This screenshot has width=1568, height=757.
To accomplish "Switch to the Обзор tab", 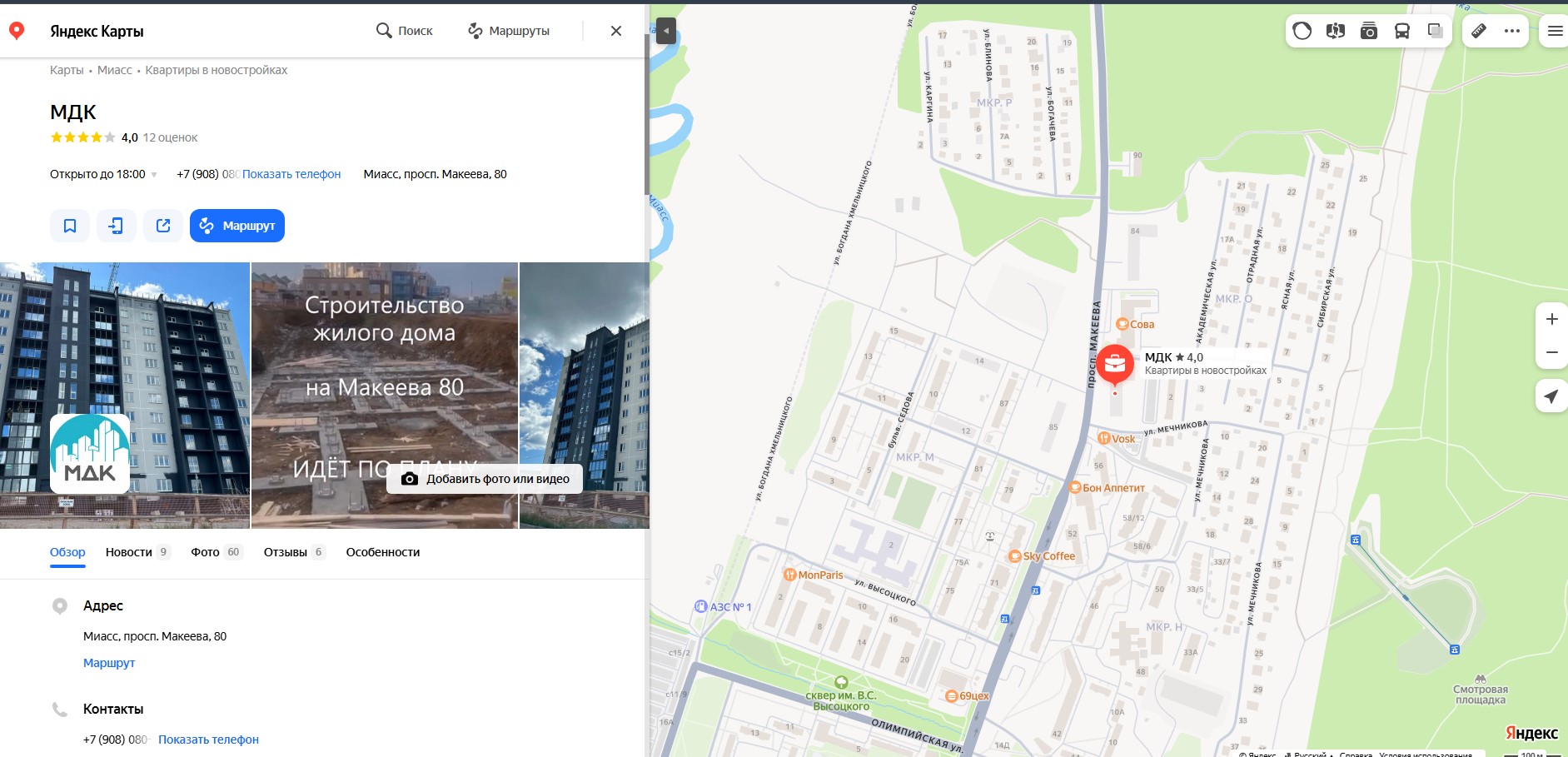I will click(67, 552).
